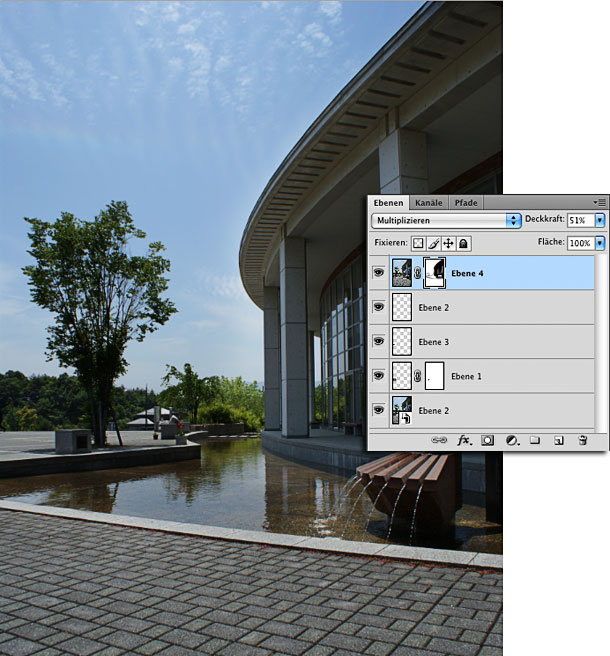The width and height of the screenshot is (610, 656).
Task: Hide the upper Ebene 2 layer
Action: tap(379, 307)
